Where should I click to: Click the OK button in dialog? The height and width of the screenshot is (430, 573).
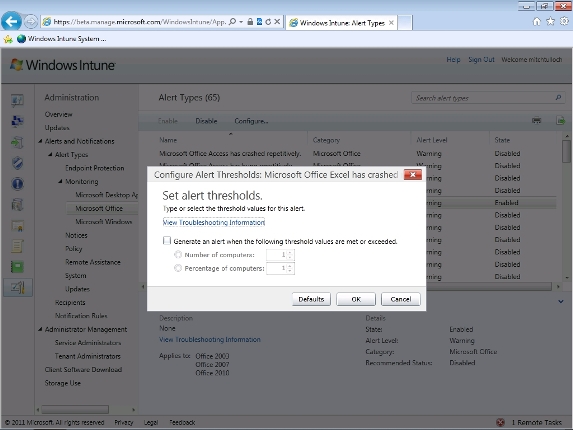click(356, 299)
